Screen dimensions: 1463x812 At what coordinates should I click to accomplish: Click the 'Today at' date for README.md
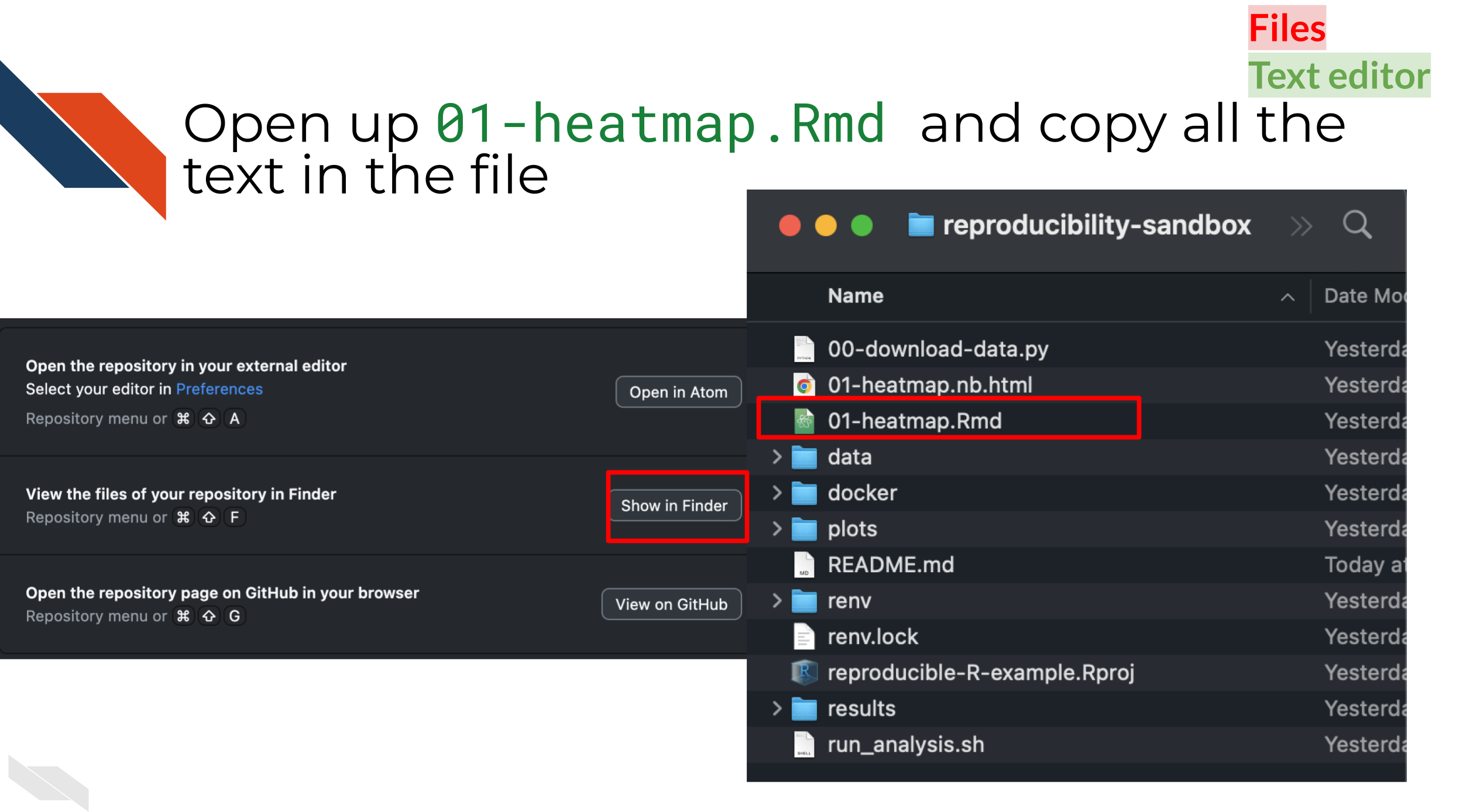tap(1365, 565)
